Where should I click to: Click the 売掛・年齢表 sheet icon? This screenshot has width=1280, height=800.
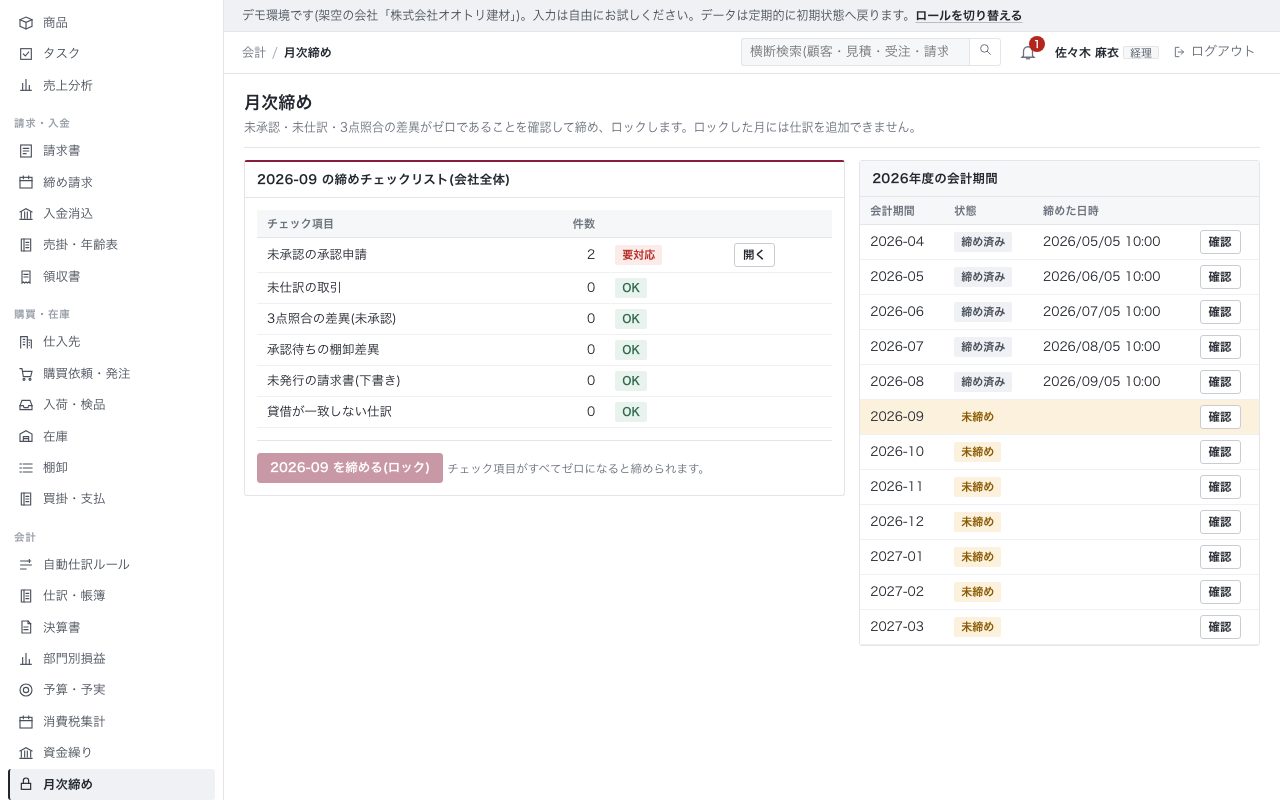pos(26,245)
